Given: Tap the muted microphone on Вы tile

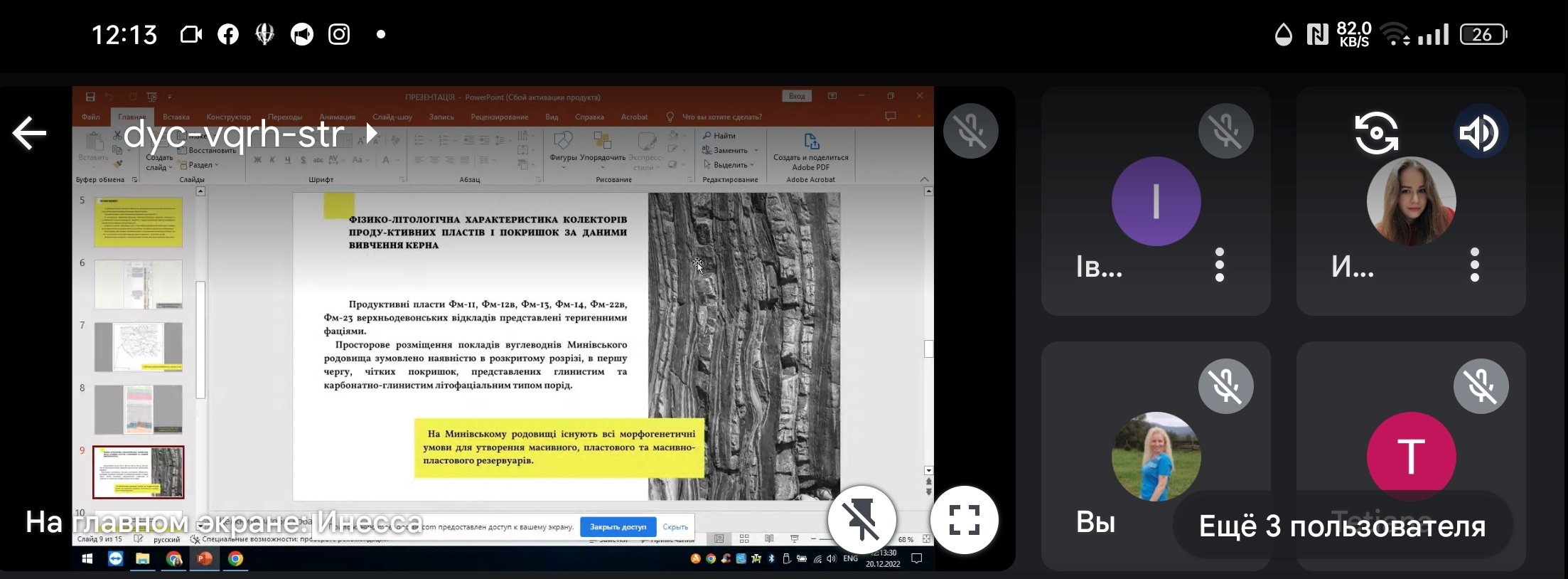Looking at the screenshot, I should [x=1225, y=386].
